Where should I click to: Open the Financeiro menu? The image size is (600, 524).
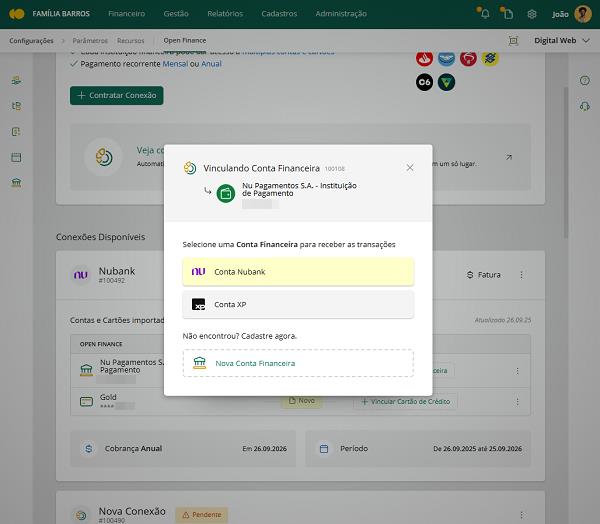coord(127,14)
